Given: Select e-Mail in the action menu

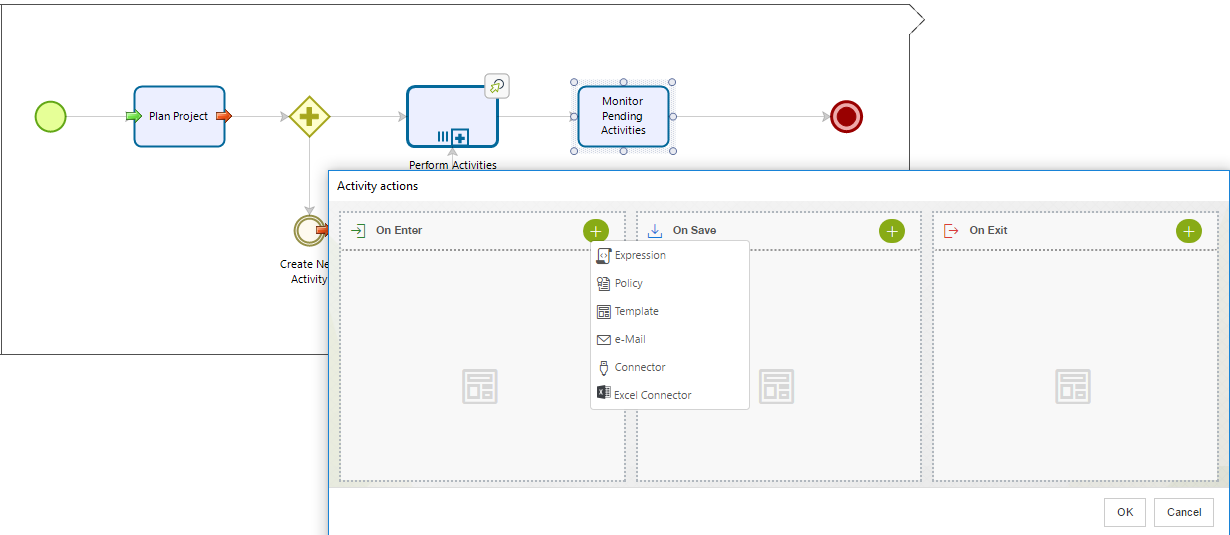Looking at the screenshot, I should click(x=630, y=340).
